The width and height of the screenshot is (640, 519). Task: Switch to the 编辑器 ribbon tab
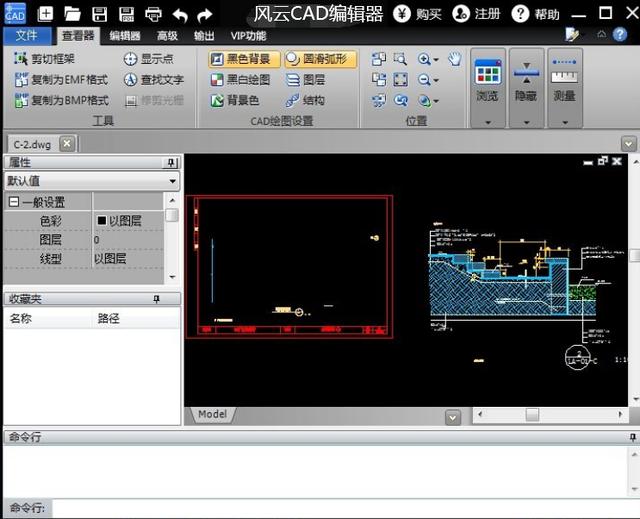click(125, 35)
